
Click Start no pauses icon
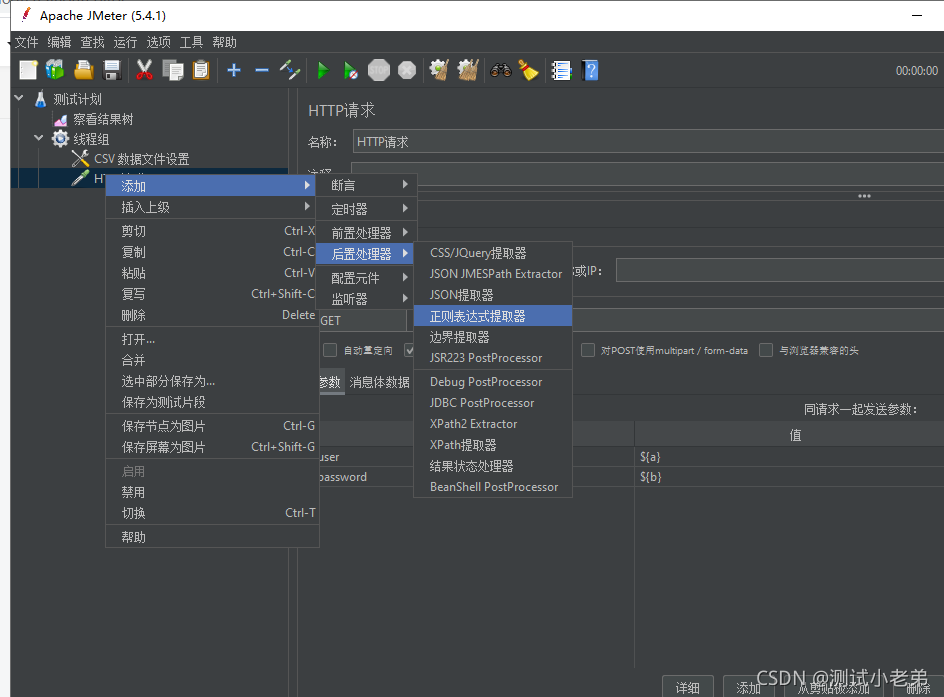tap(350, 70)
